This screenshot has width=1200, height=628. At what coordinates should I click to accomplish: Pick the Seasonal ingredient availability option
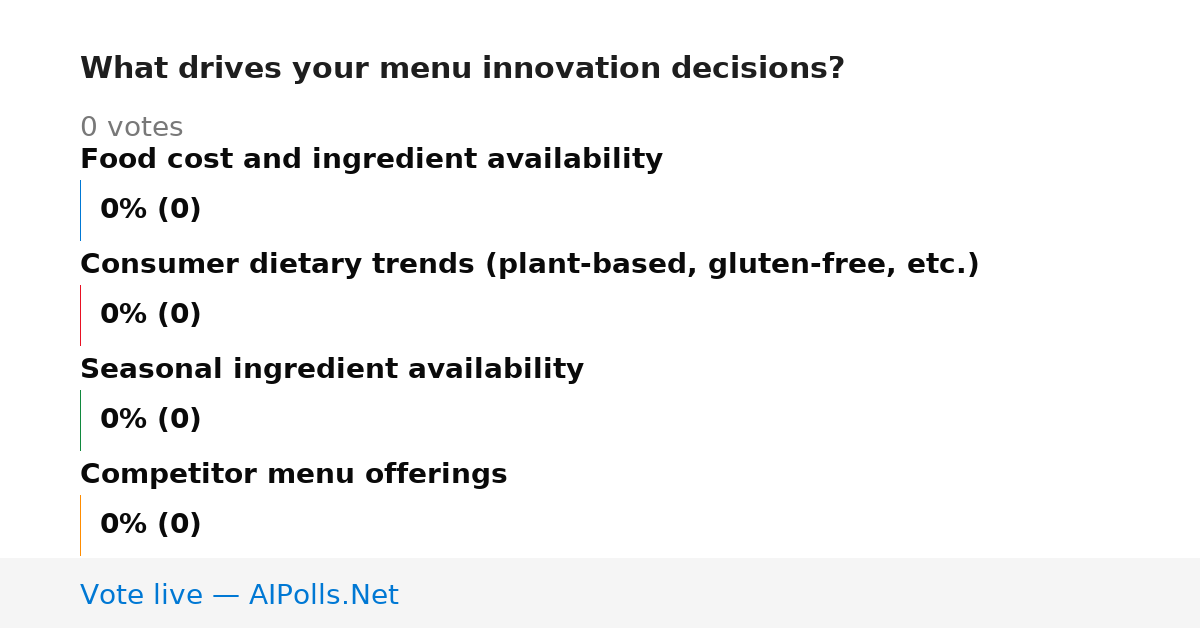click(332, 370)
